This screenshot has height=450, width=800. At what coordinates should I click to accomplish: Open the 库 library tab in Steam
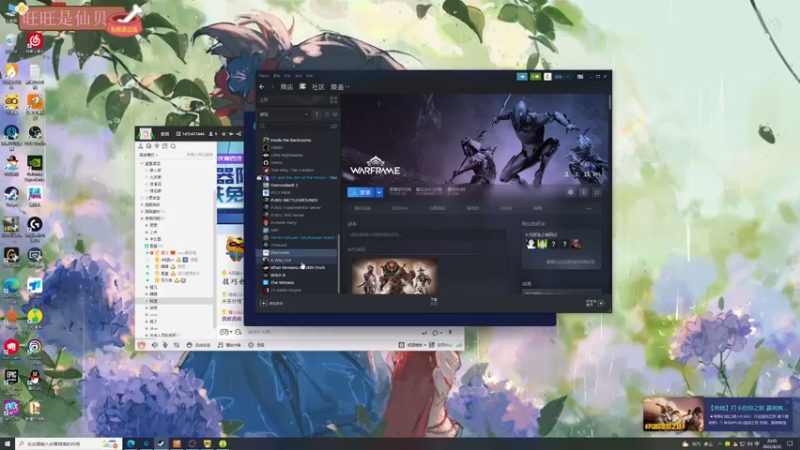[303, 87]
